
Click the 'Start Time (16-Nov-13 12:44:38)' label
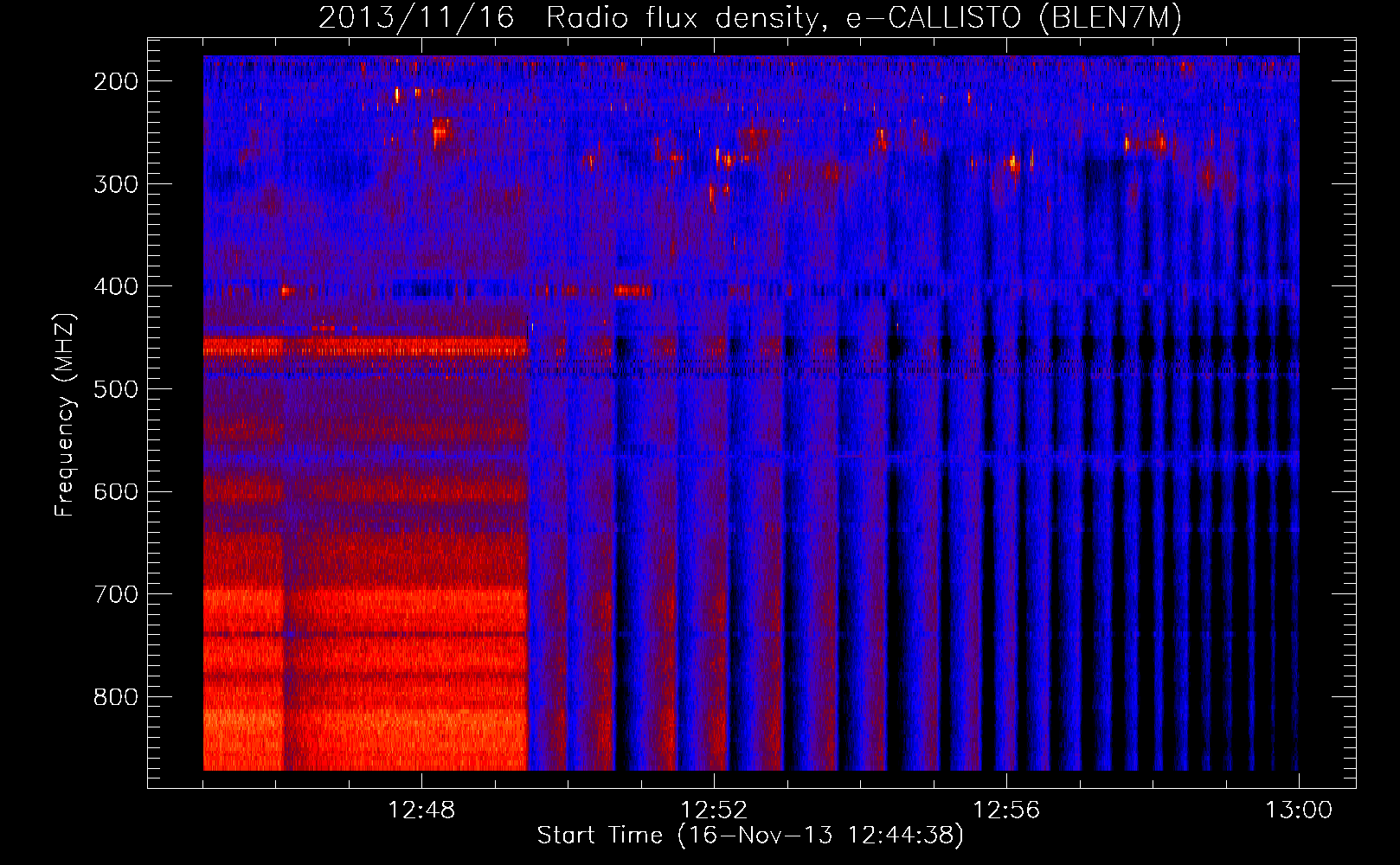750,836
